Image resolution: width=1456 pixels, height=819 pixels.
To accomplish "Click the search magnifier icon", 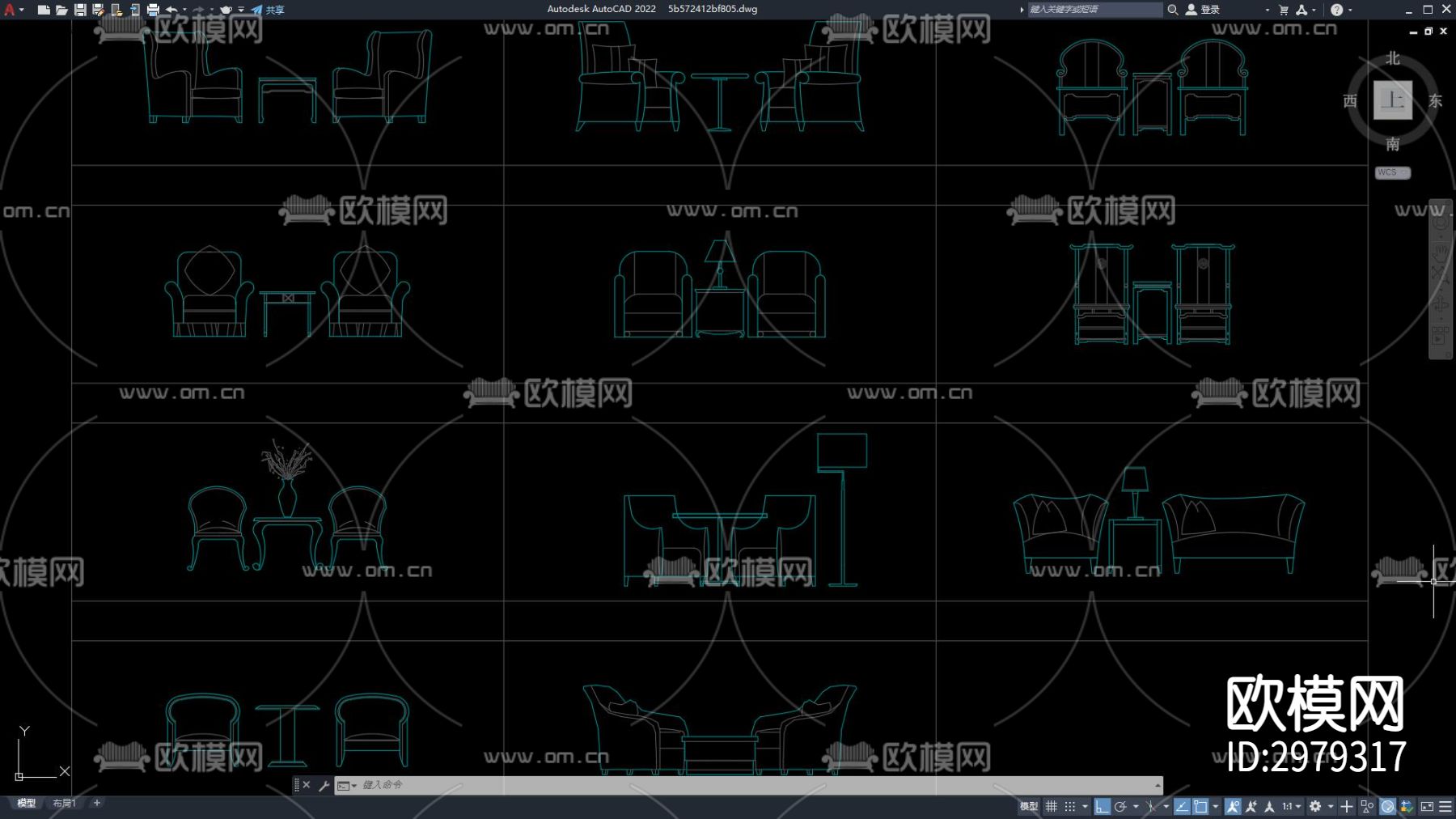I will (x=1172, y=10).
